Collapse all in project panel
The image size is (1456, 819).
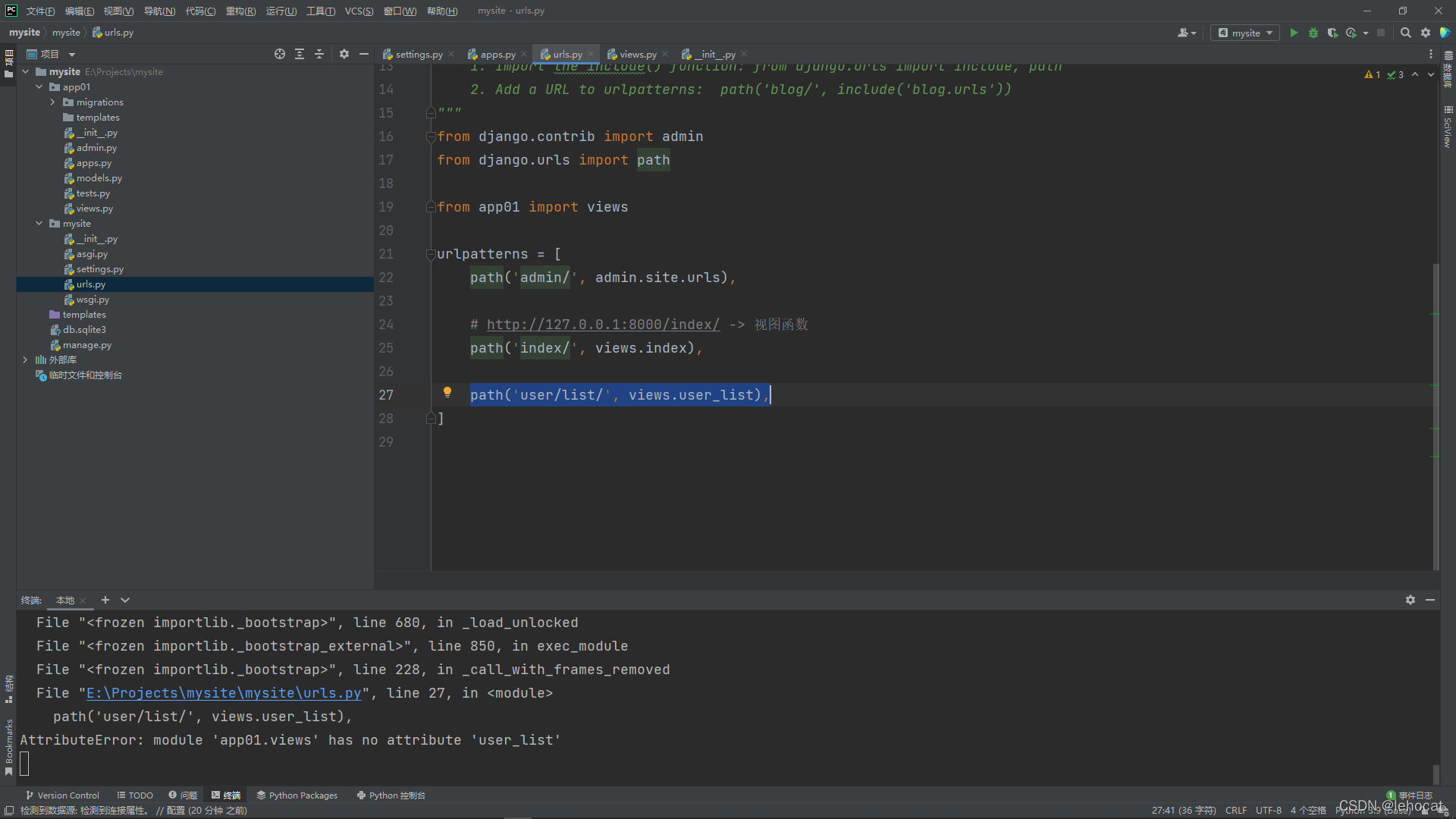(319, 54)
